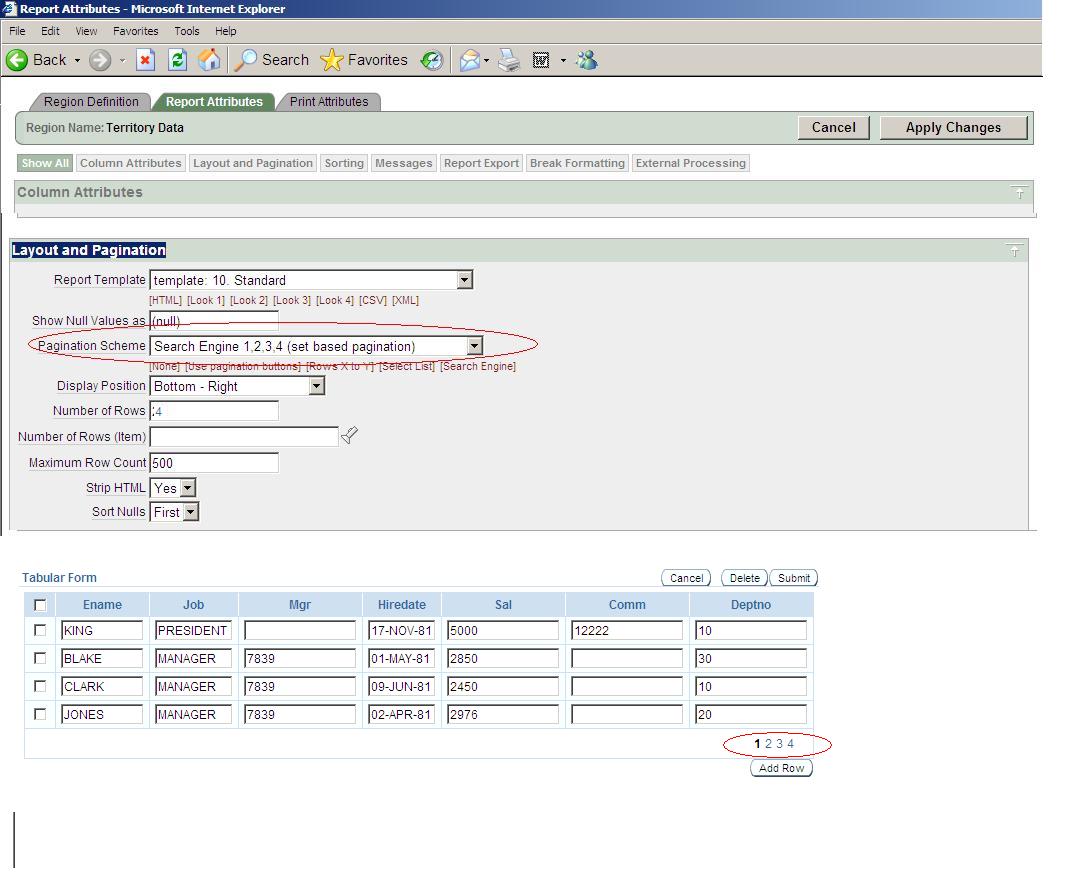Go to the Home page icon
Screen dimensions: 1079x876
click(209, 60)
